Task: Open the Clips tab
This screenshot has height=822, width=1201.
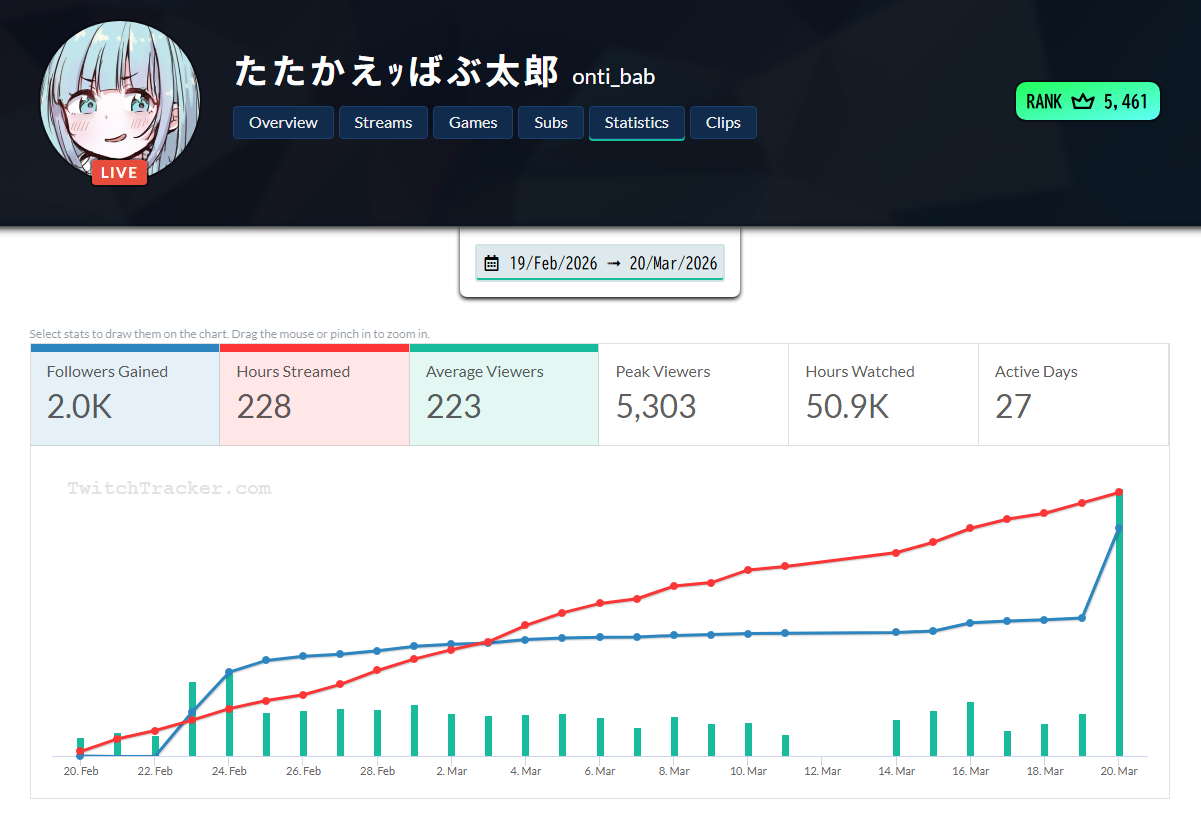Action: (723, 123)
